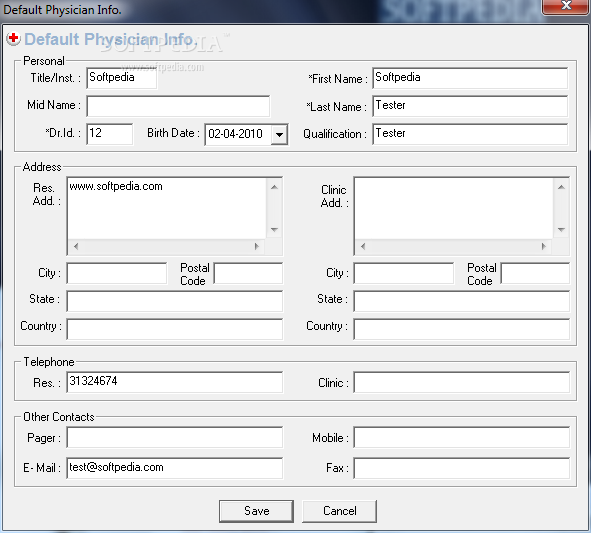Click Clinic Add. scroll right arrow
The width and height of the screenshot is (591, 533).
(544, 247)
